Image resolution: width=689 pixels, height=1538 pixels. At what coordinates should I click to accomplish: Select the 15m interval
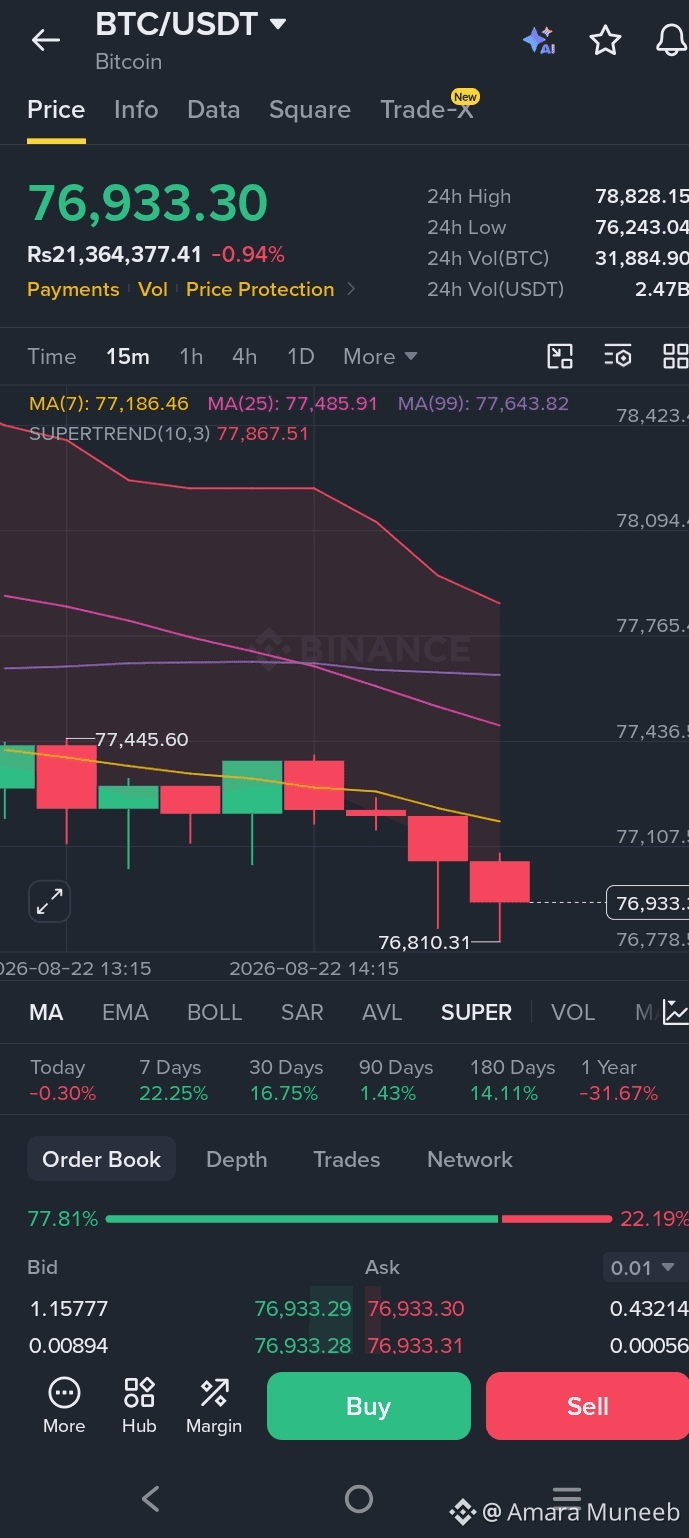[128, 356]
